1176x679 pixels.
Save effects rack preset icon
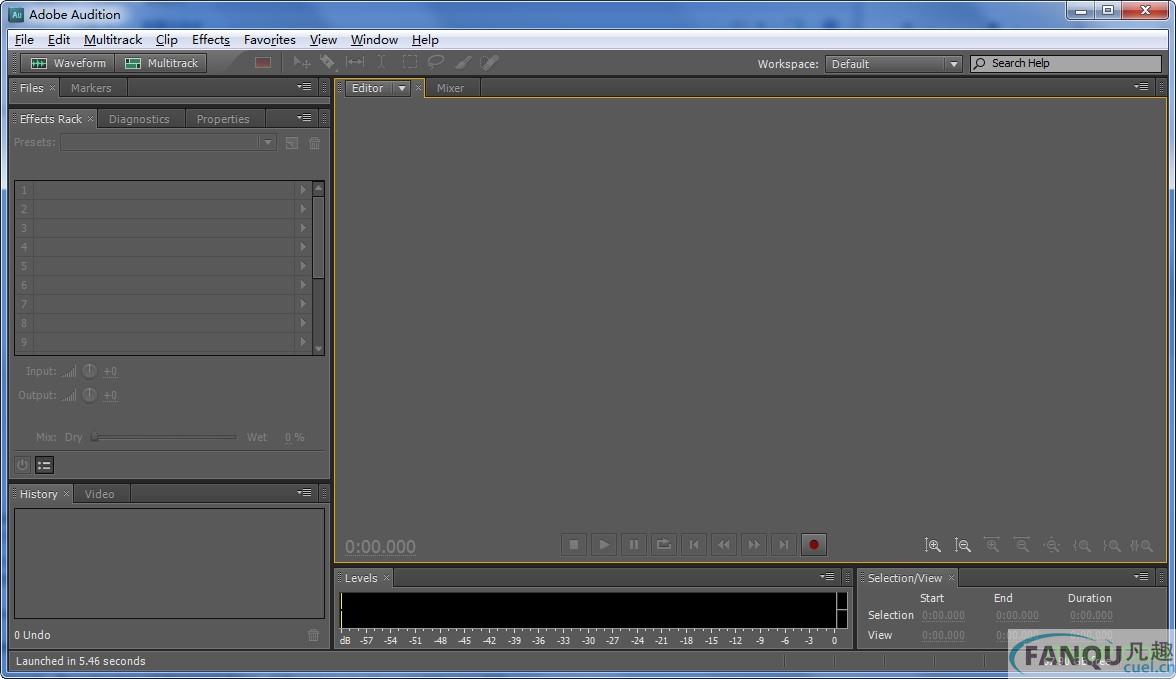pyautogui.click(x=292, y=143)
